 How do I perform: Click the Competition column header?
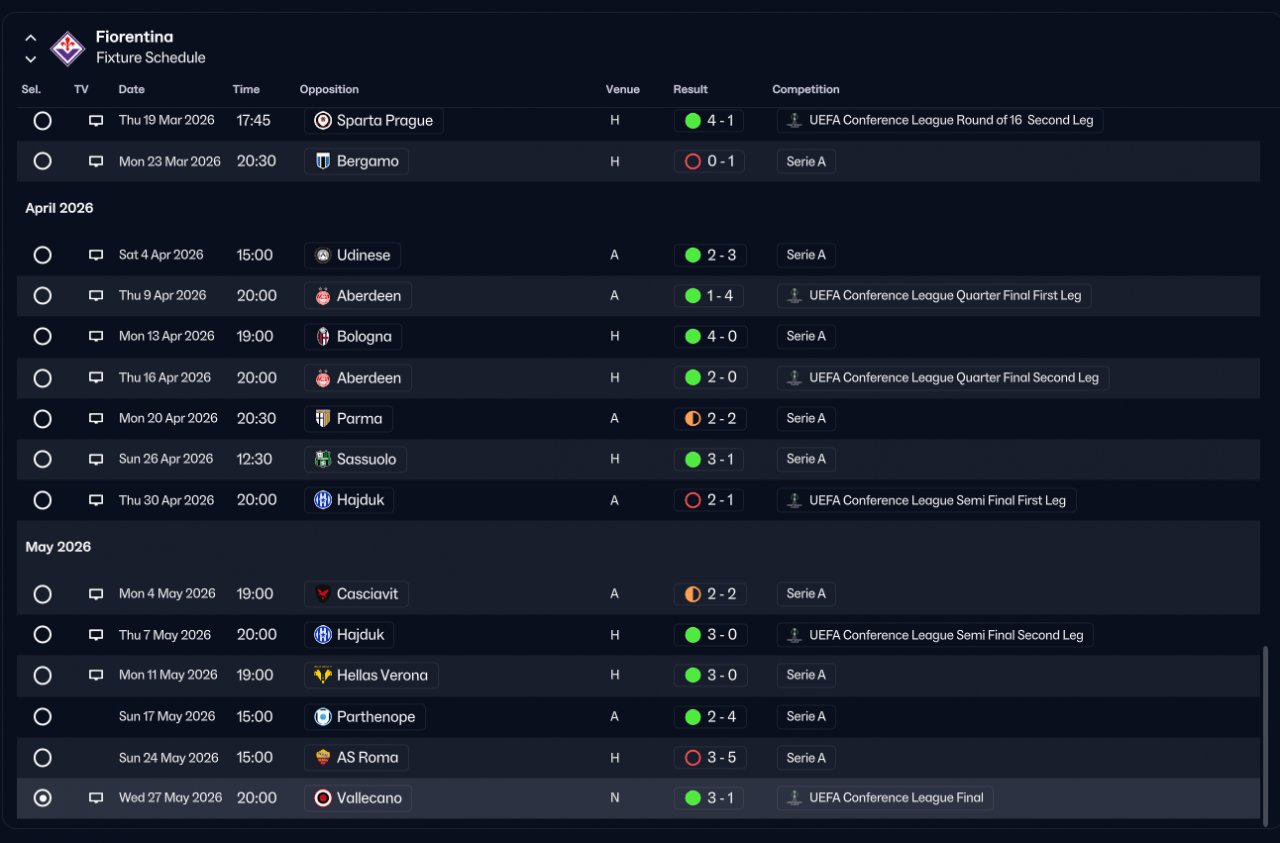pyautogui.click(x=806, y=90)
